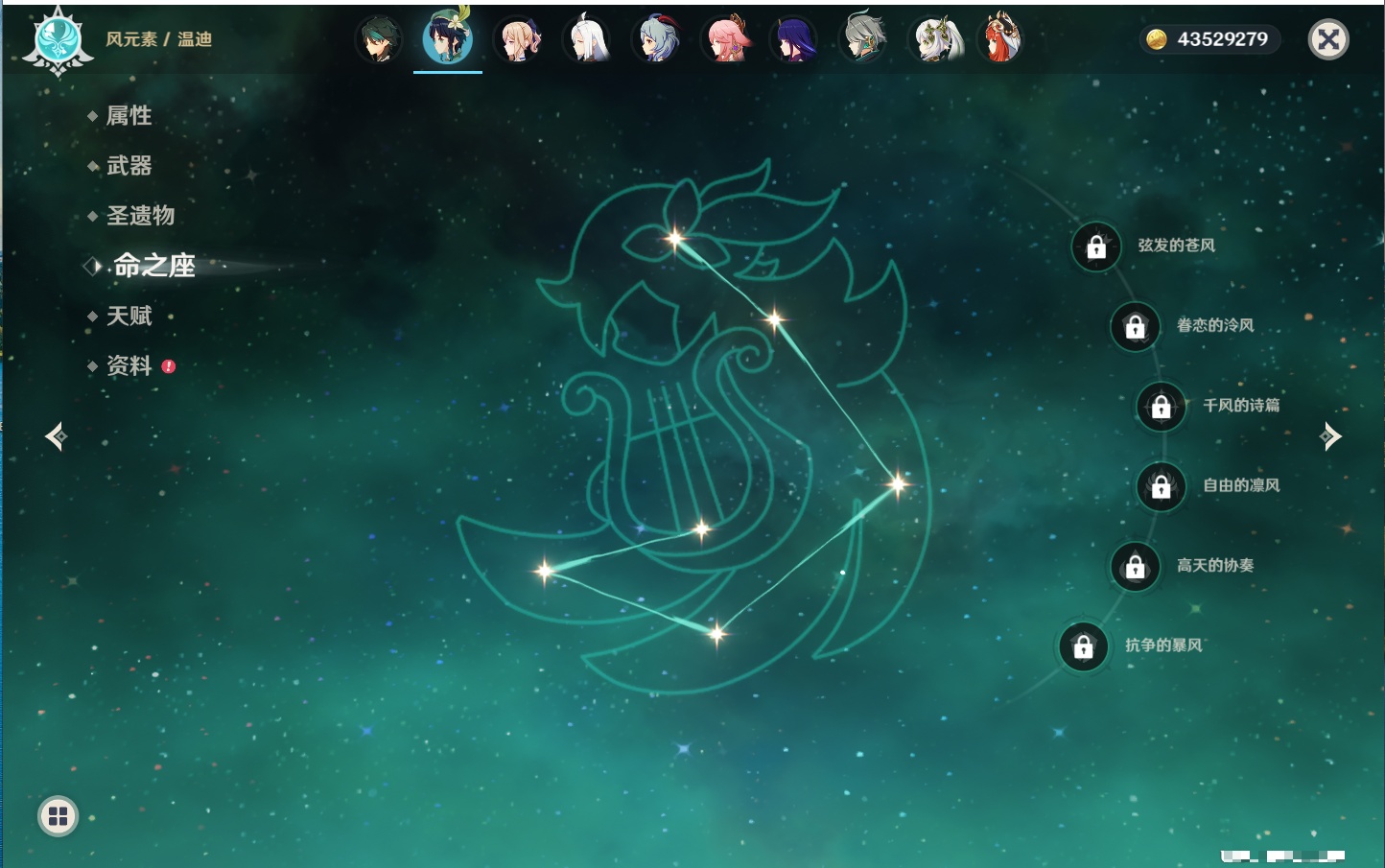This screenshot has height=868, width=1385.
Task: Click the Anemo element emblem beside 风元素
Action: [58, 41]
